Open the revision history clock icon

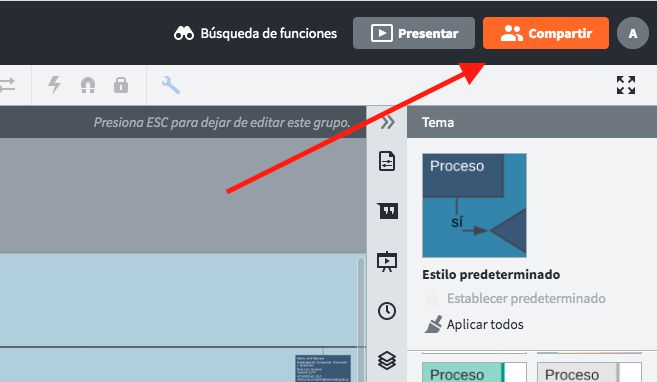pos(387,311)
